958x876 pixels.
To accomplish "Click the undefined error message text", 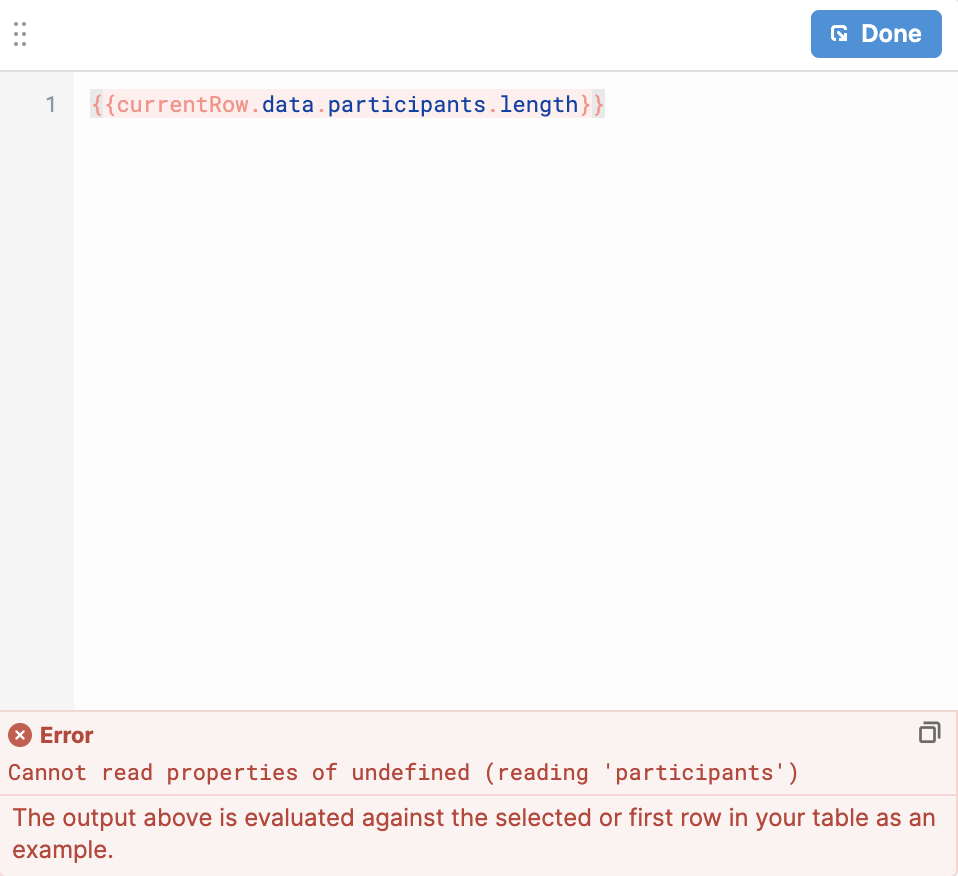I will 400,772.
